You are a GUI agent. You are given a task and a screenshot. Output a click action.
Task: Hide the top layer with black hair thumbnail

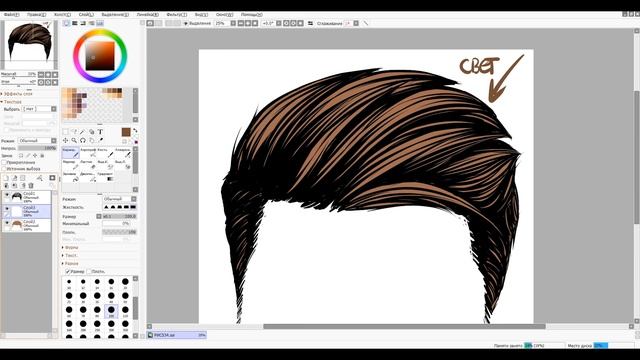pyautogui.click(x=7, y=196)
